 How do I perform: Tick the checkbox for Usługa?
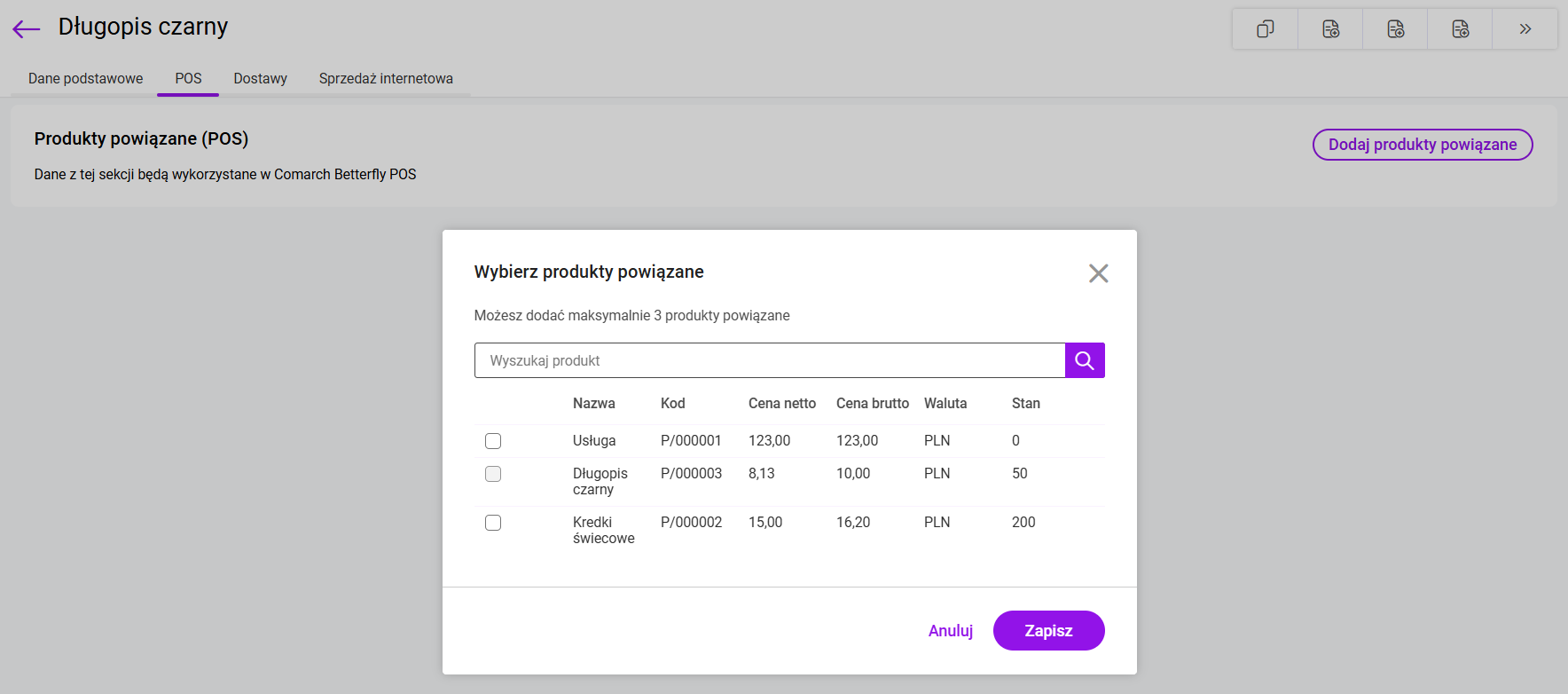[493, 441]
